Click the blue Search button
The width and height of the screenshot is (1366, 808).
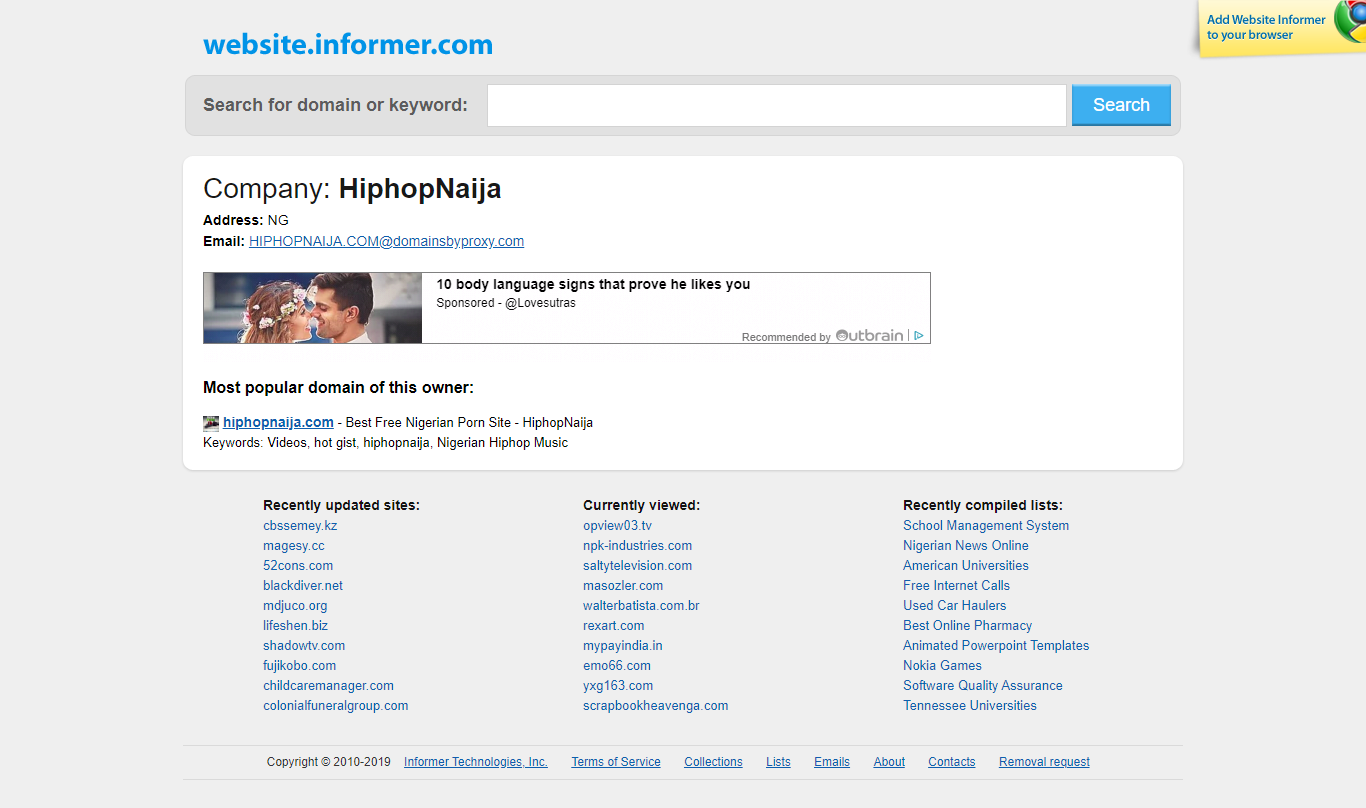[1121, 105]
